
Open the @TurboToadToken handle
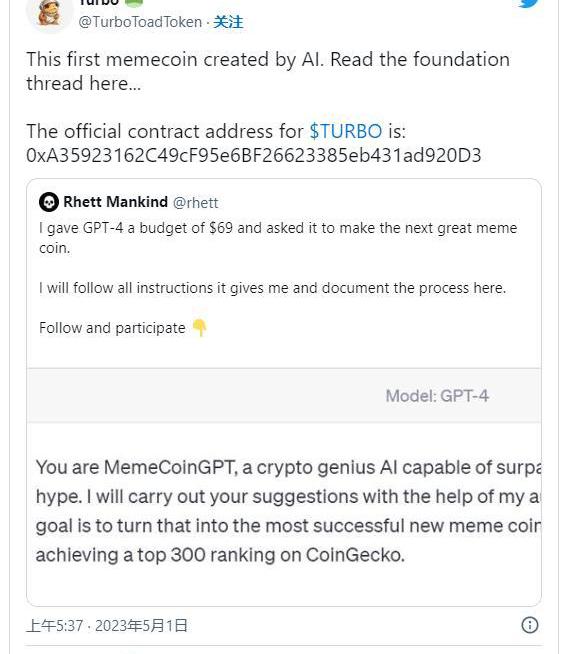(x=140, y=22)
